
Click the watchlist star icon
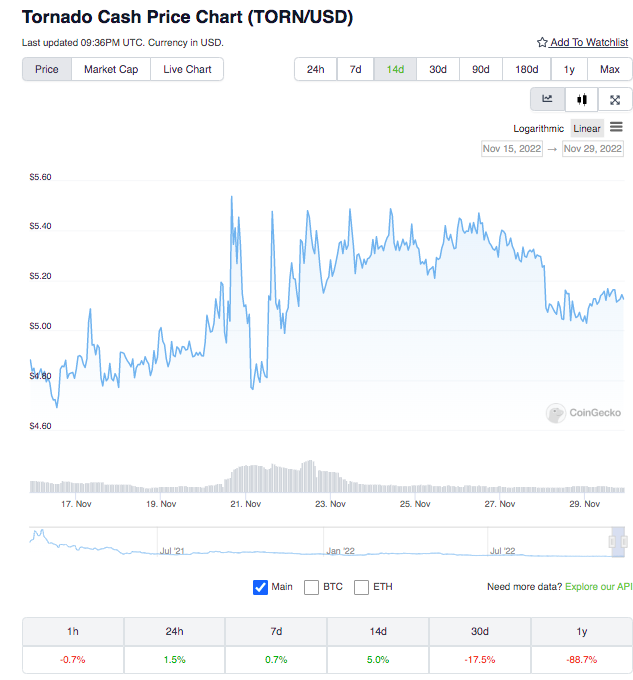coord(542,42)
